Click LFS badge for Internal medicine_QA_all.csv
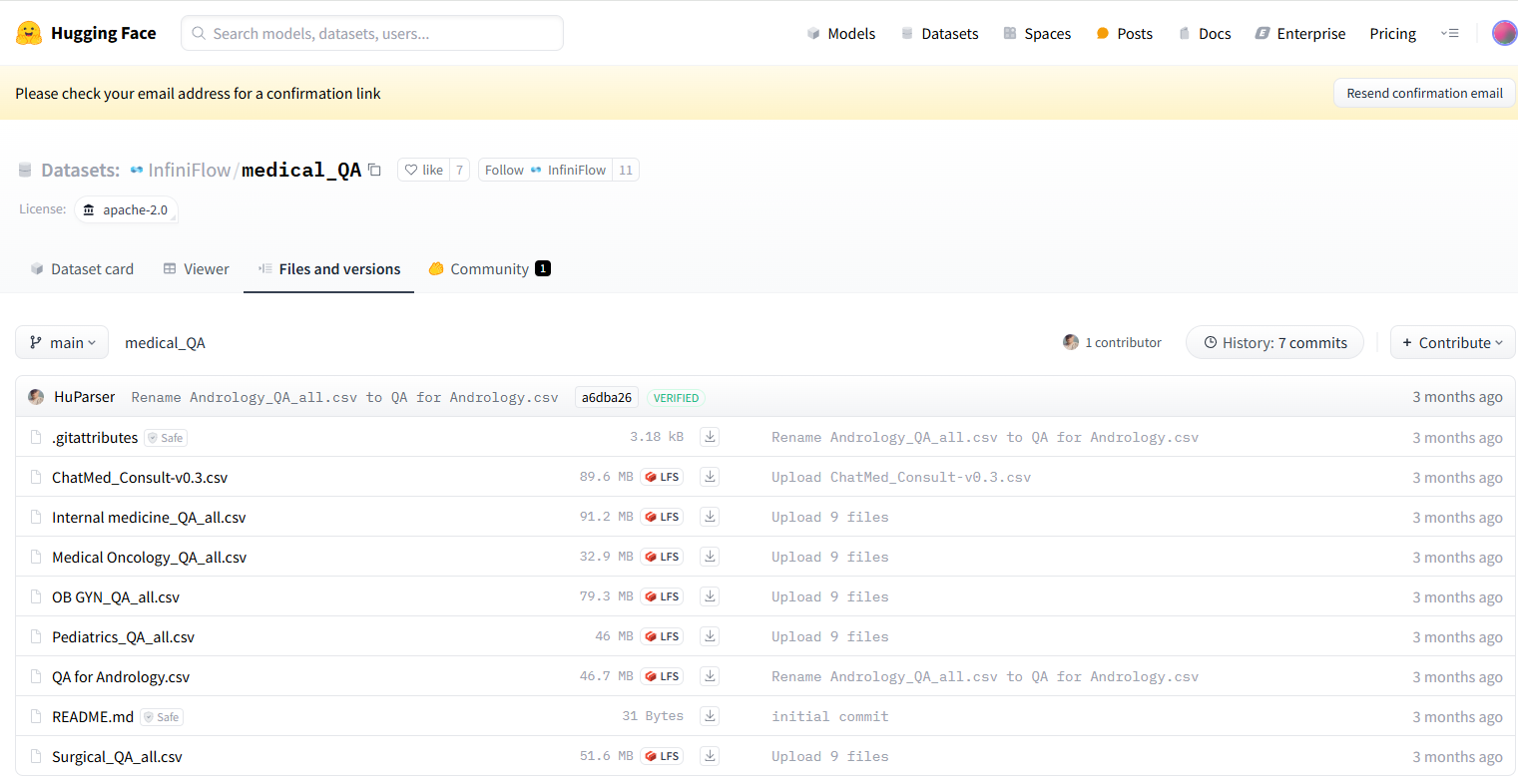This screenshot has width=1518, height=784. coord(662,517)
